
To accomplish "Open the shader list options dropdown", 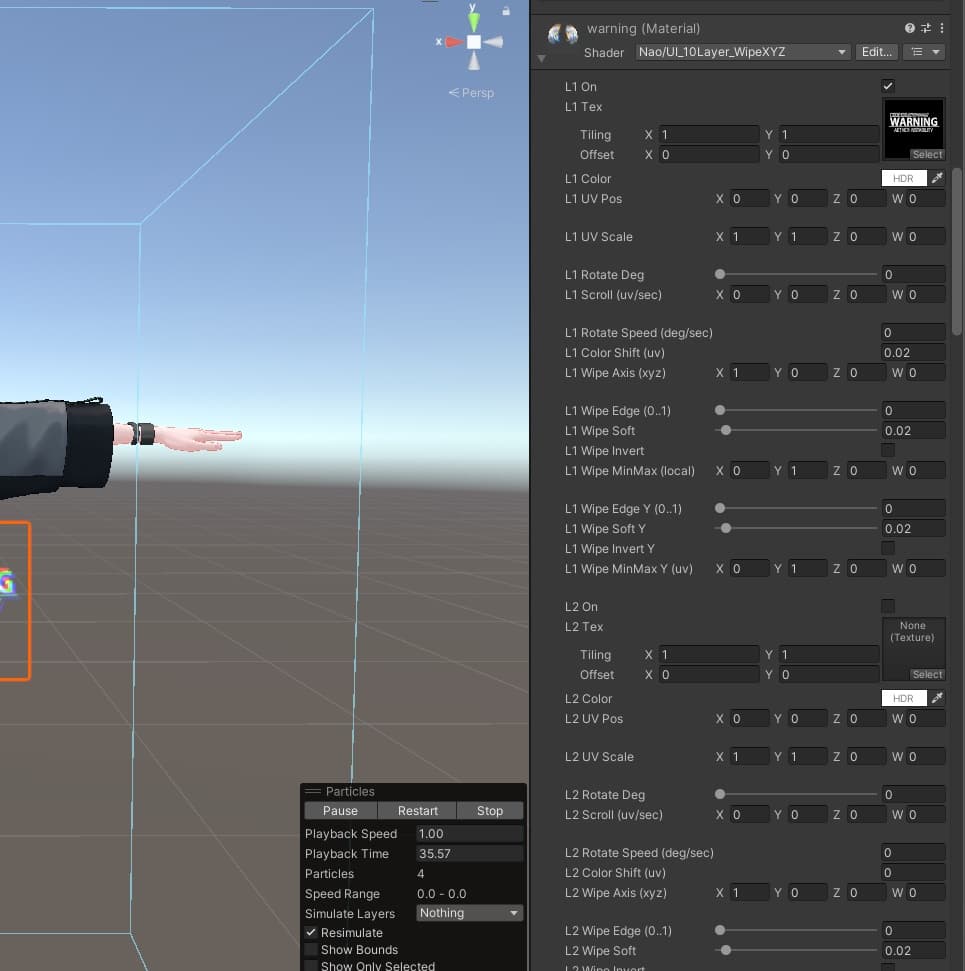I will tap(924, 52).
